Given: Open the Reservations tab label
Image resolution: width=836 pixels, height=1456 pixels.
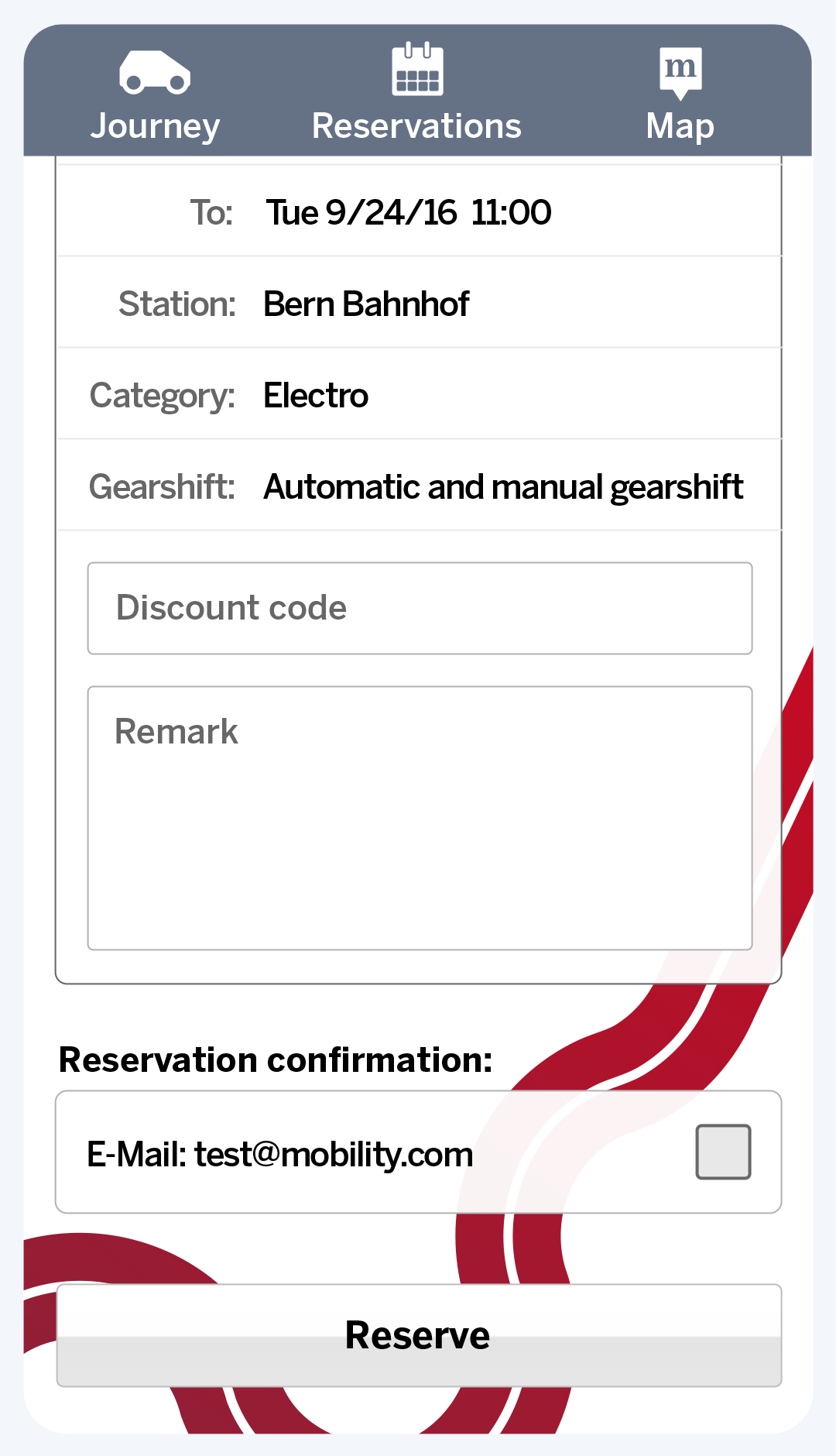Looking at the screenshot, I should point(416,126).
